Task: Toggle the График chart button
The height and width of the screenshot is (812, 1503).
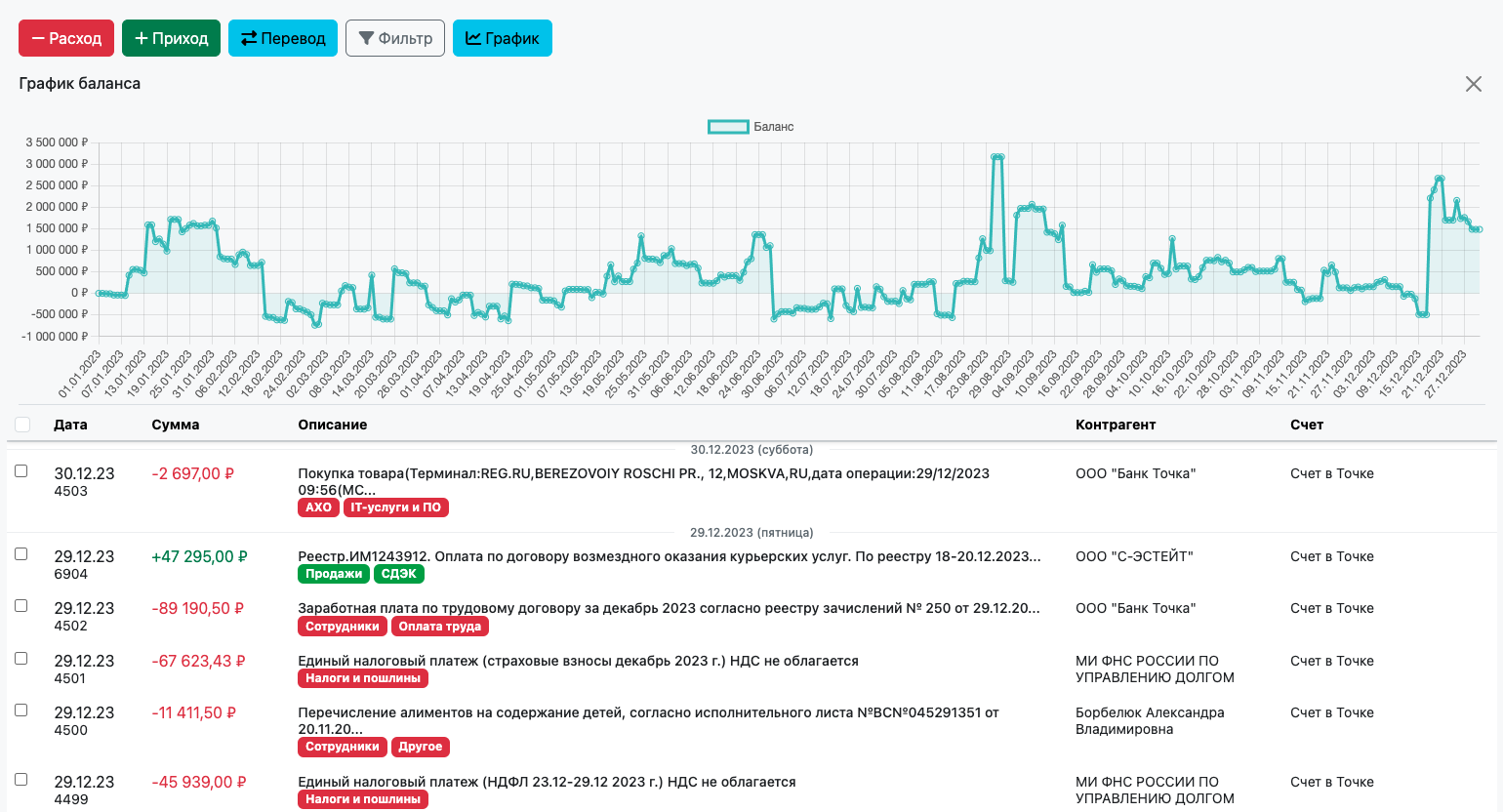Action: click(x=502, y=38)
